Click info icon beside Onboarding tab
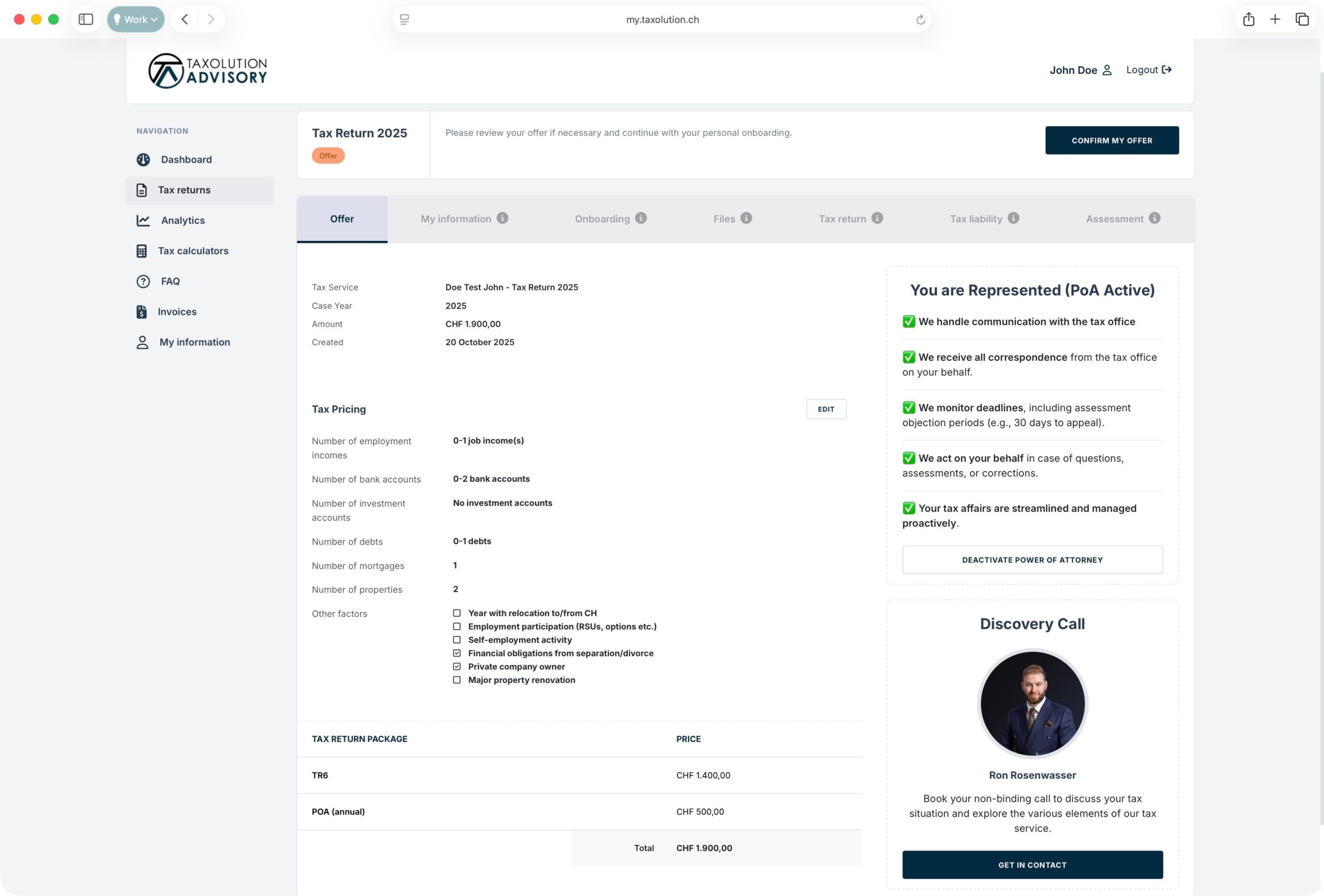Viewport: 1324px width, 896px height. 641,218
